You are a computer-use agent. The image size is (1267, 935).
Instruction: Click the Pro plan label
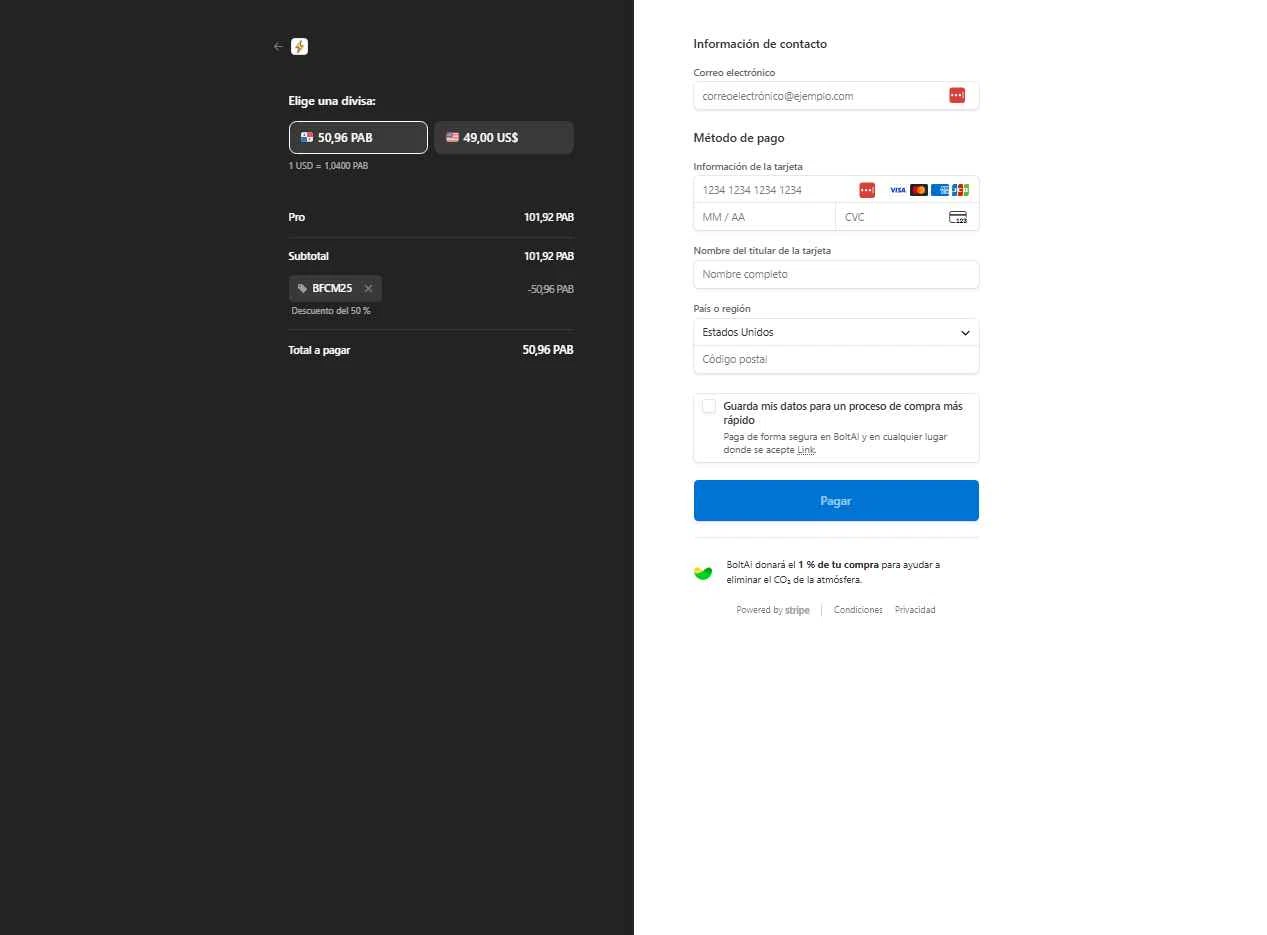tap(297, 217)
